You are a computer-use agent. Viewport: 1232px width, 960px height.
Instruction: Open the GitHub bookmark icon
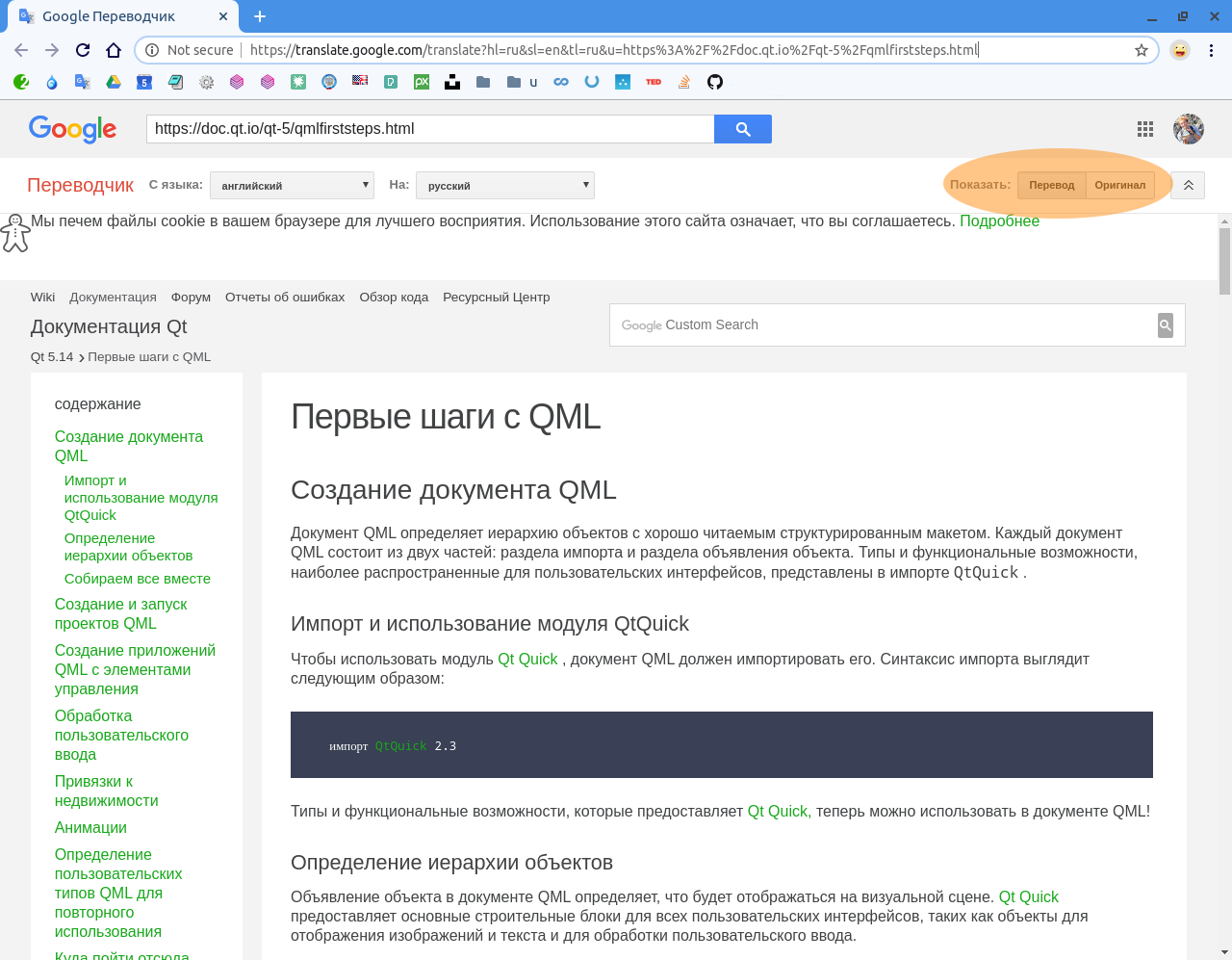click(x=715, y=82)
